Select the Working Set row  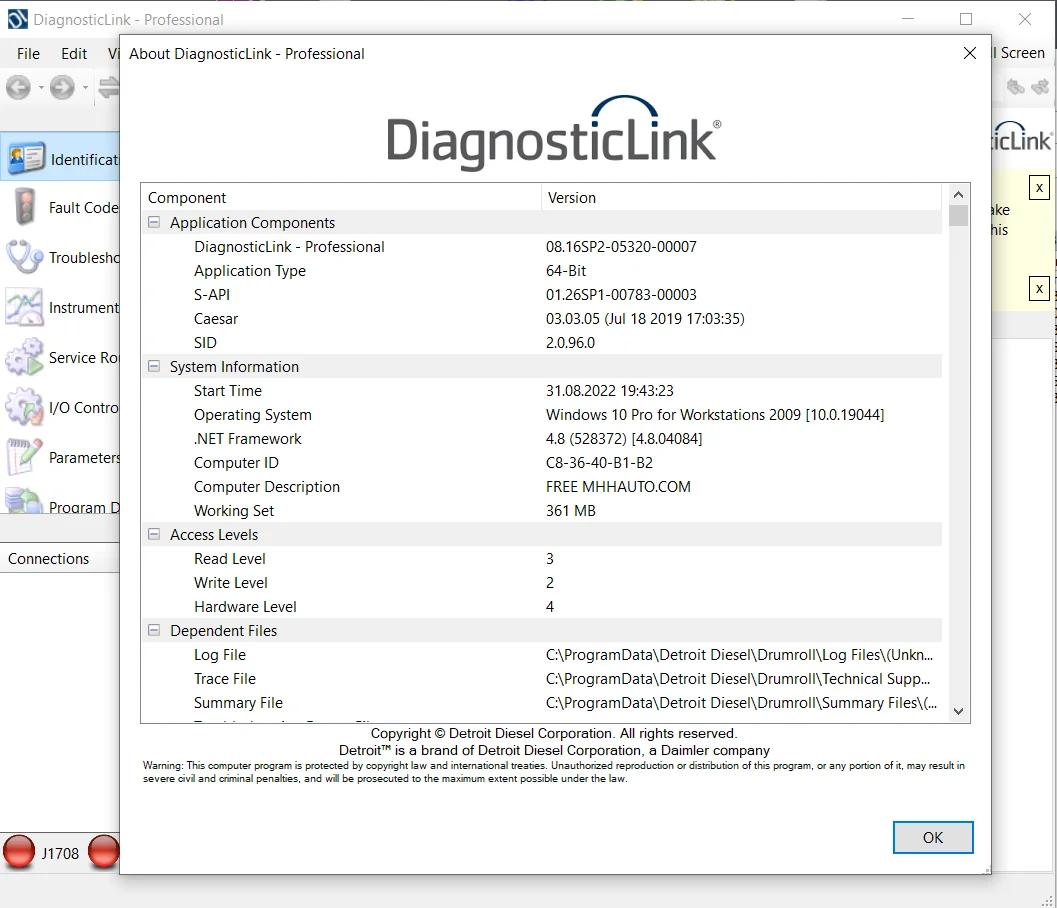pos(541,510)
